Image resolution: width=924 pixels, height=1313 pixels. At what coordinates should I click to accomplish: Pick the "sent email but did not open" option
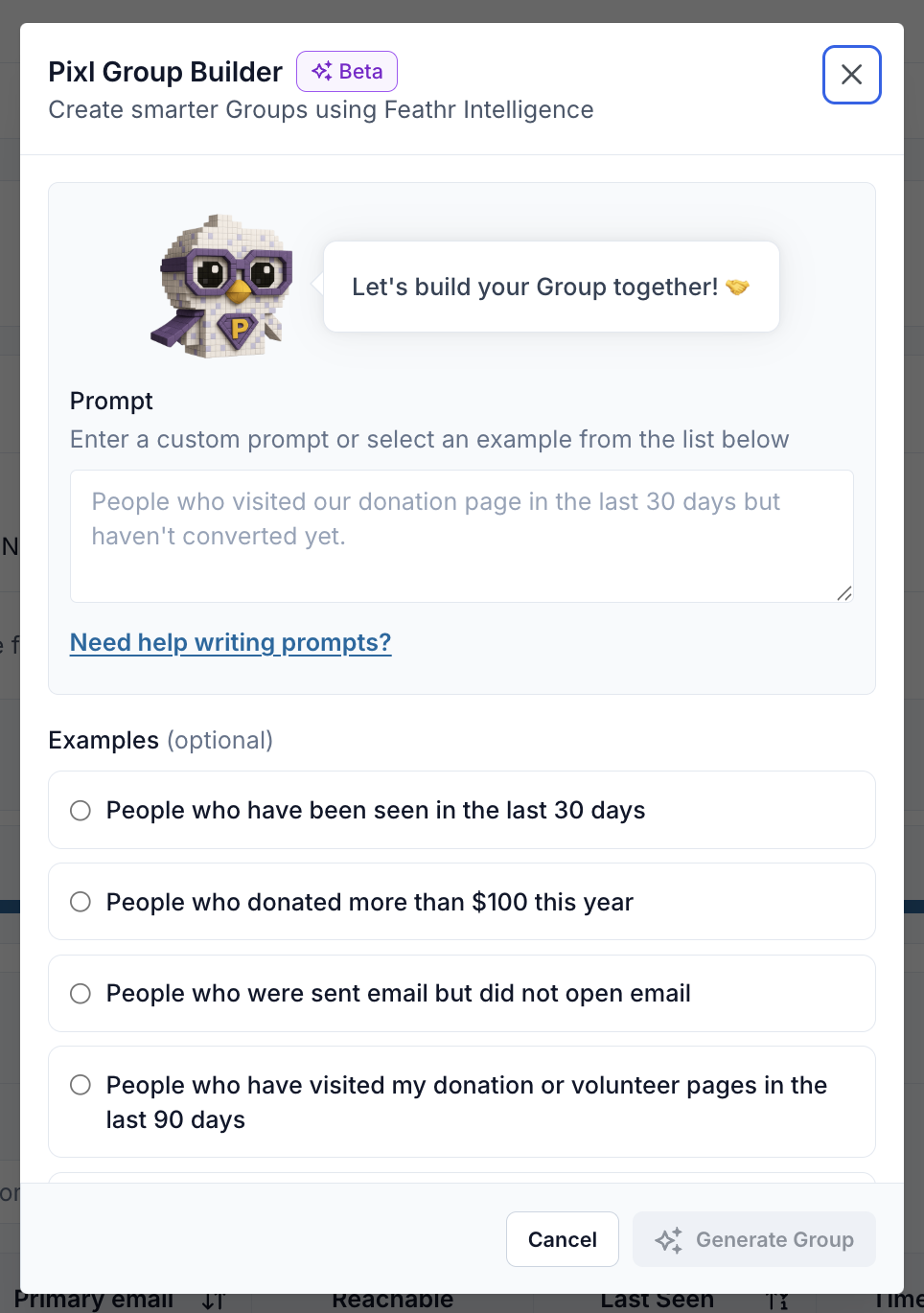point(81,994)
